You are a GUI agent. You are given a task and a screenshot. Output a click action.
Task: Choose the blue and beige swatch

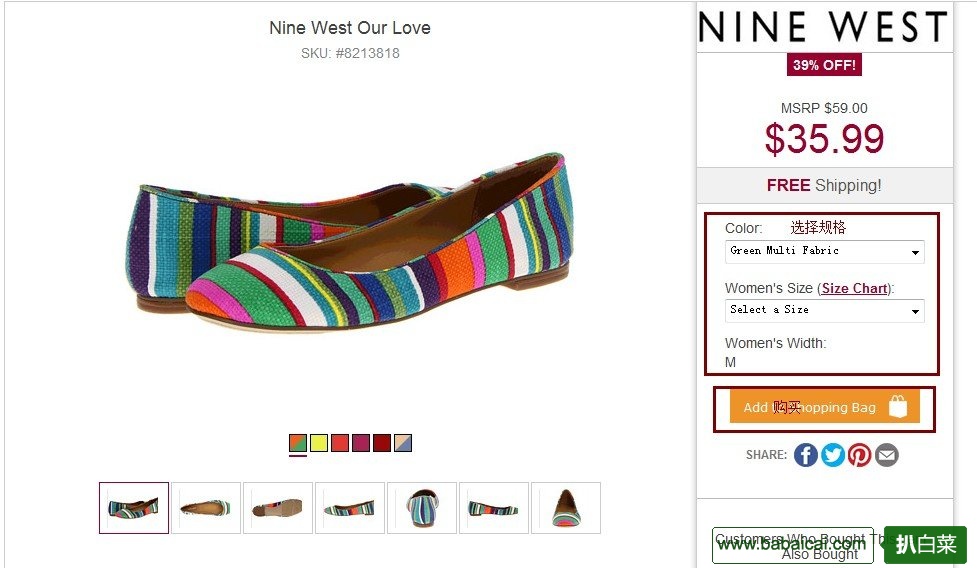tap(403, 443)
